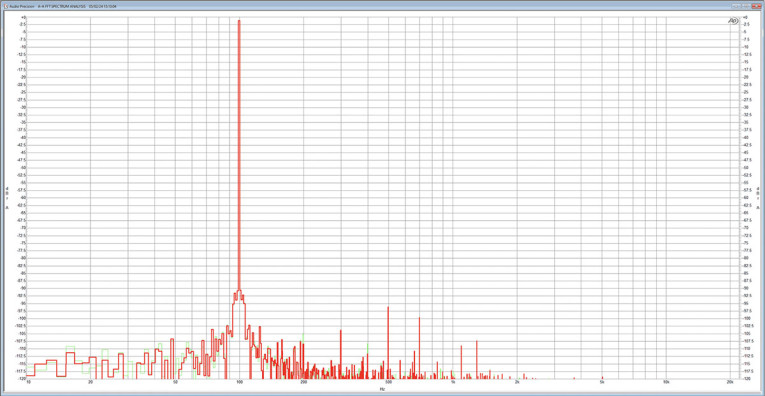Viewport: 765px width, 396px height.
Task: Click the dBr A unit label on right axis
Action: [758, 198]
